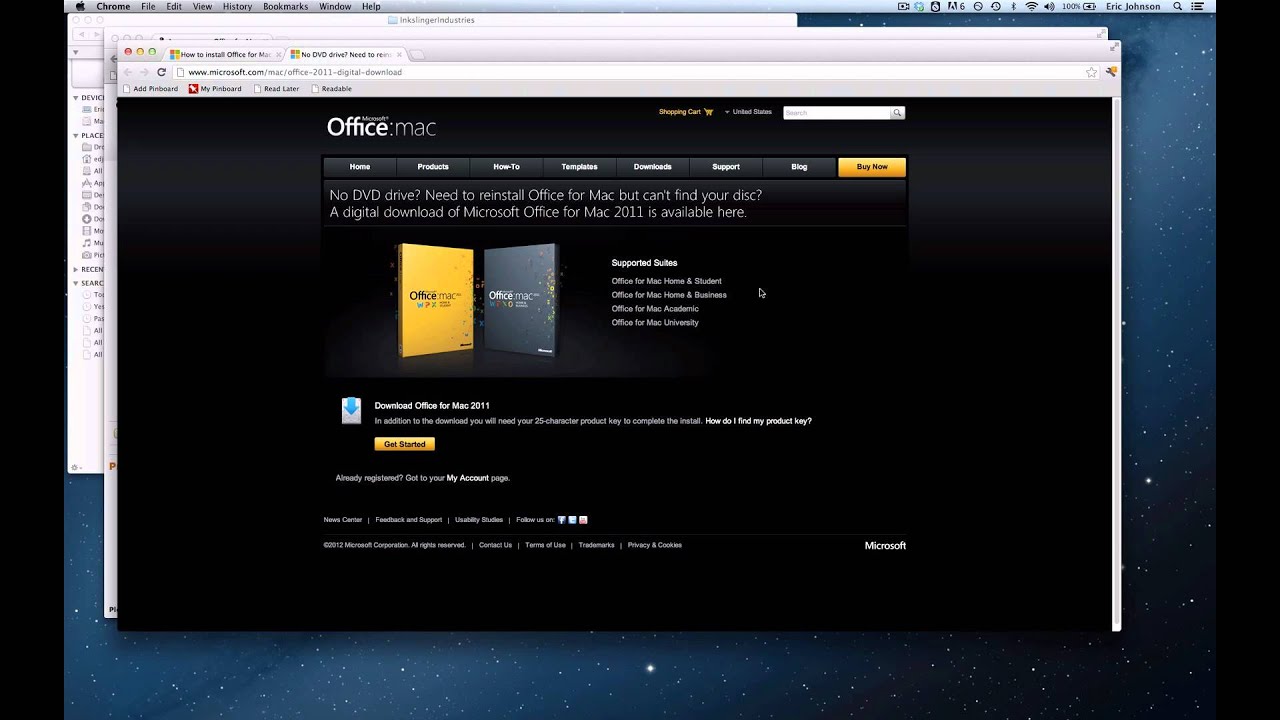Click the volume icon in the menu bar

pyautogui.click(x=1049, y=6)
